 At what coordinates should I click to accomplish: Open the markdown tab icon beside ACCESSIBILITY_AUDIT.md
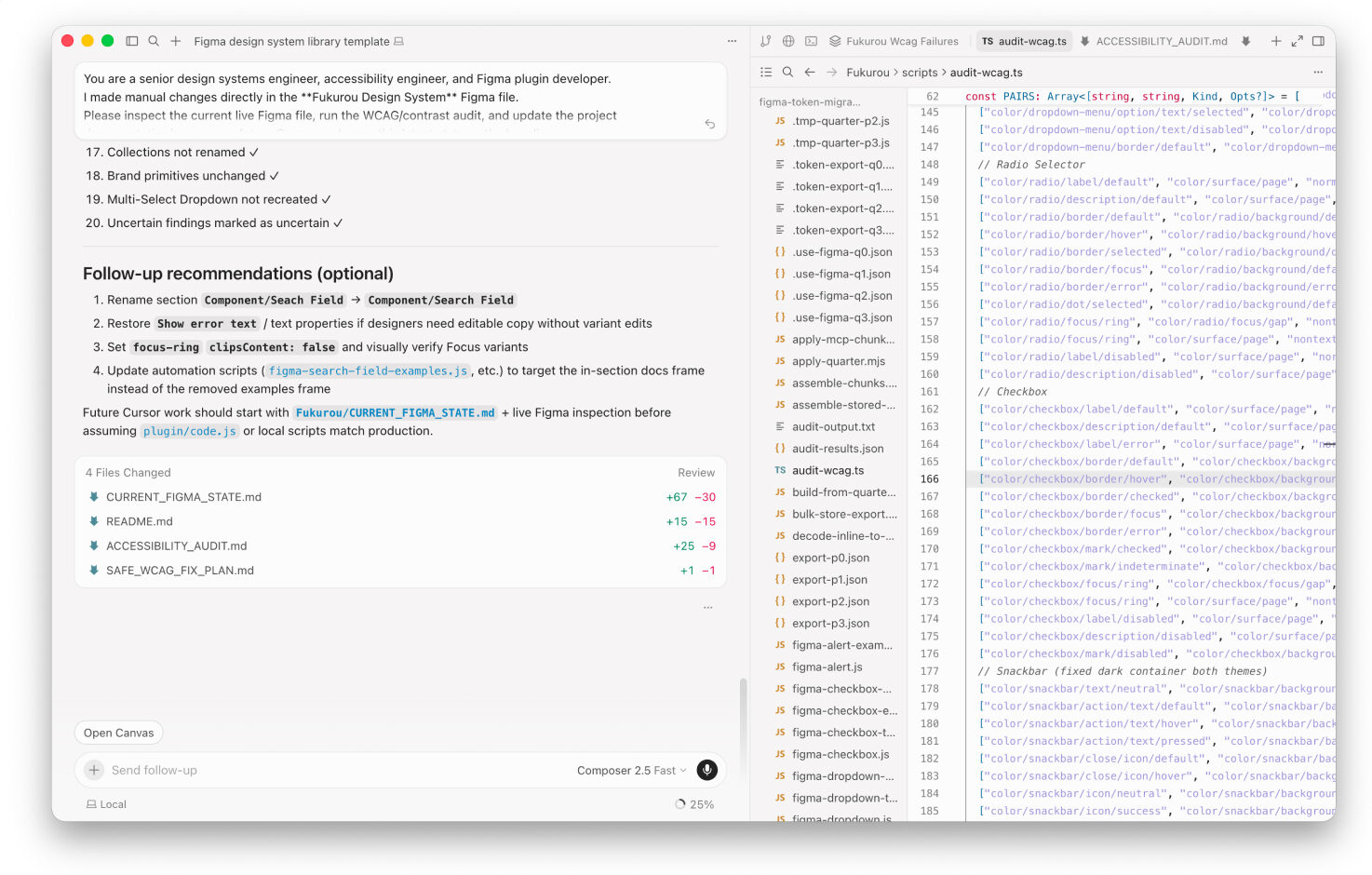[1246, 41]
